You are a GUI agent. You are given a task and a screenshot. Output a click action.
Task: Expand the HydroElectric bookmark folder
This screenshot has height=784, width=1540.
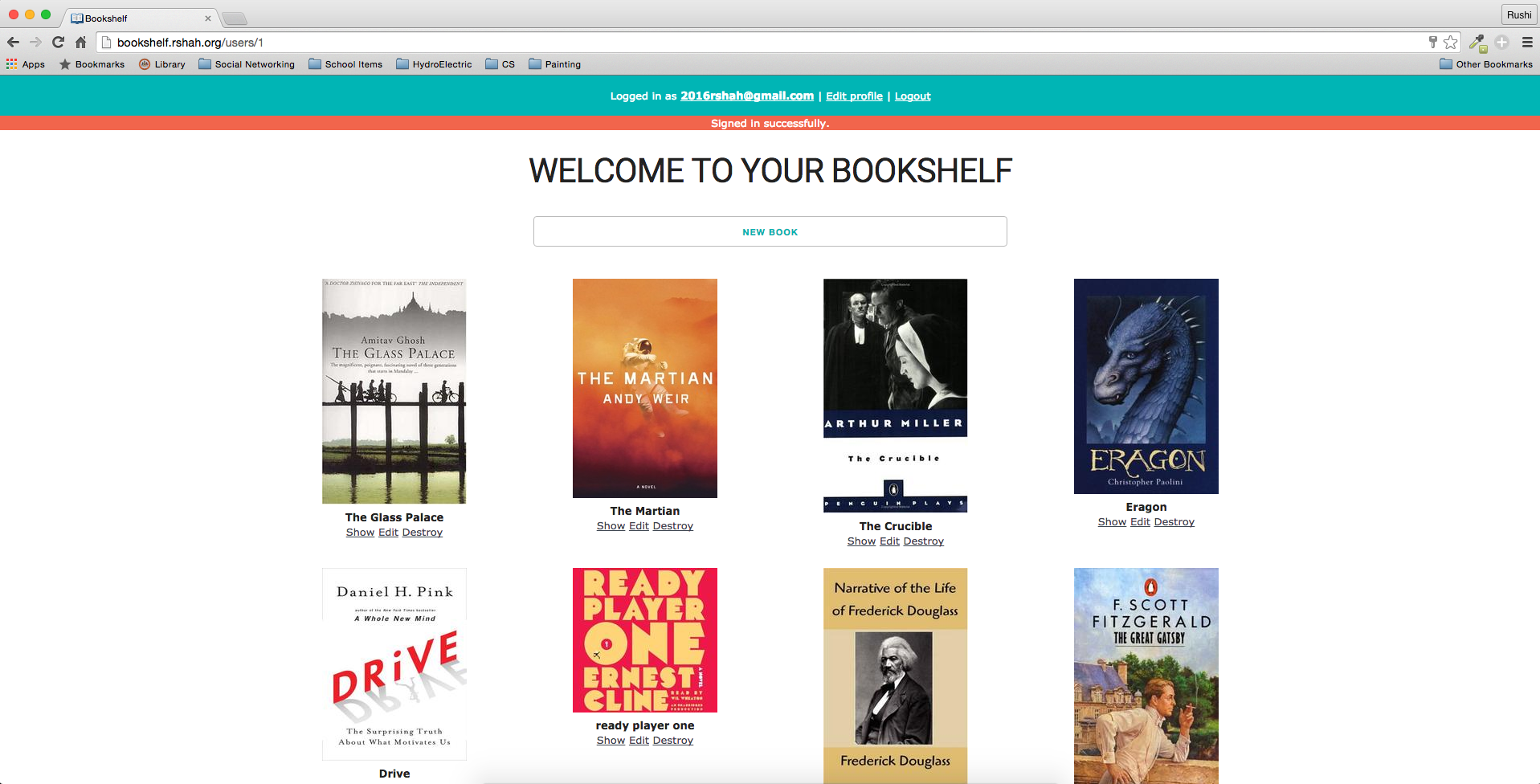(434, 64)
